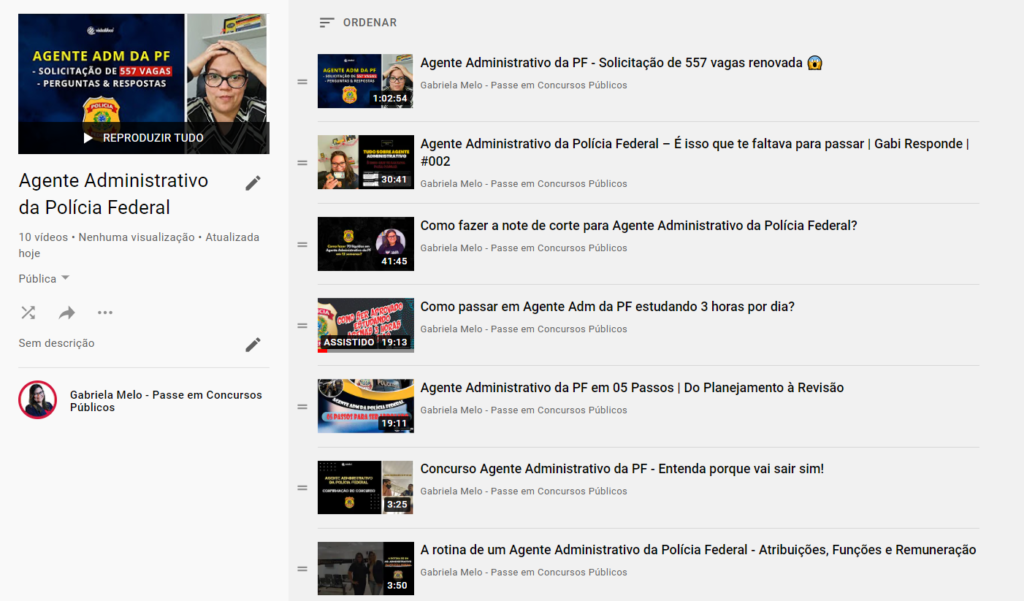Click thumbnail with 19:11 duration
Screen dimensions: 1024x601
click(366, 406)
